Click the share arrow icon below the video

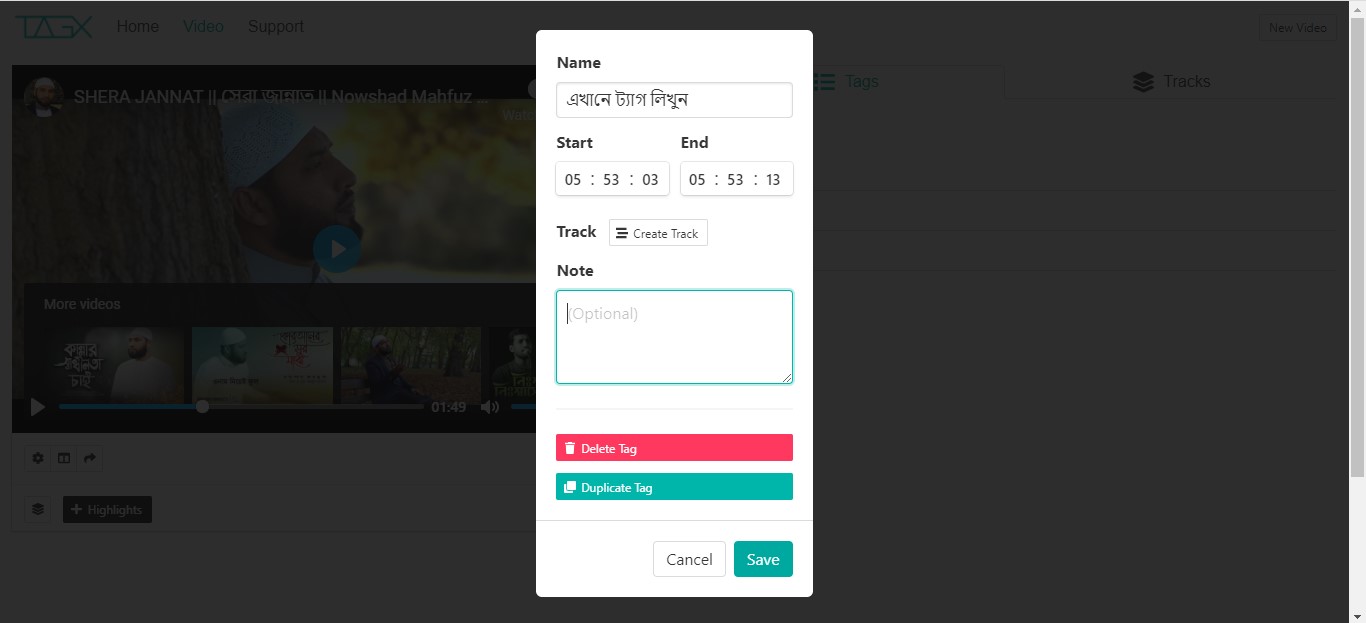[x=90, y=458]
